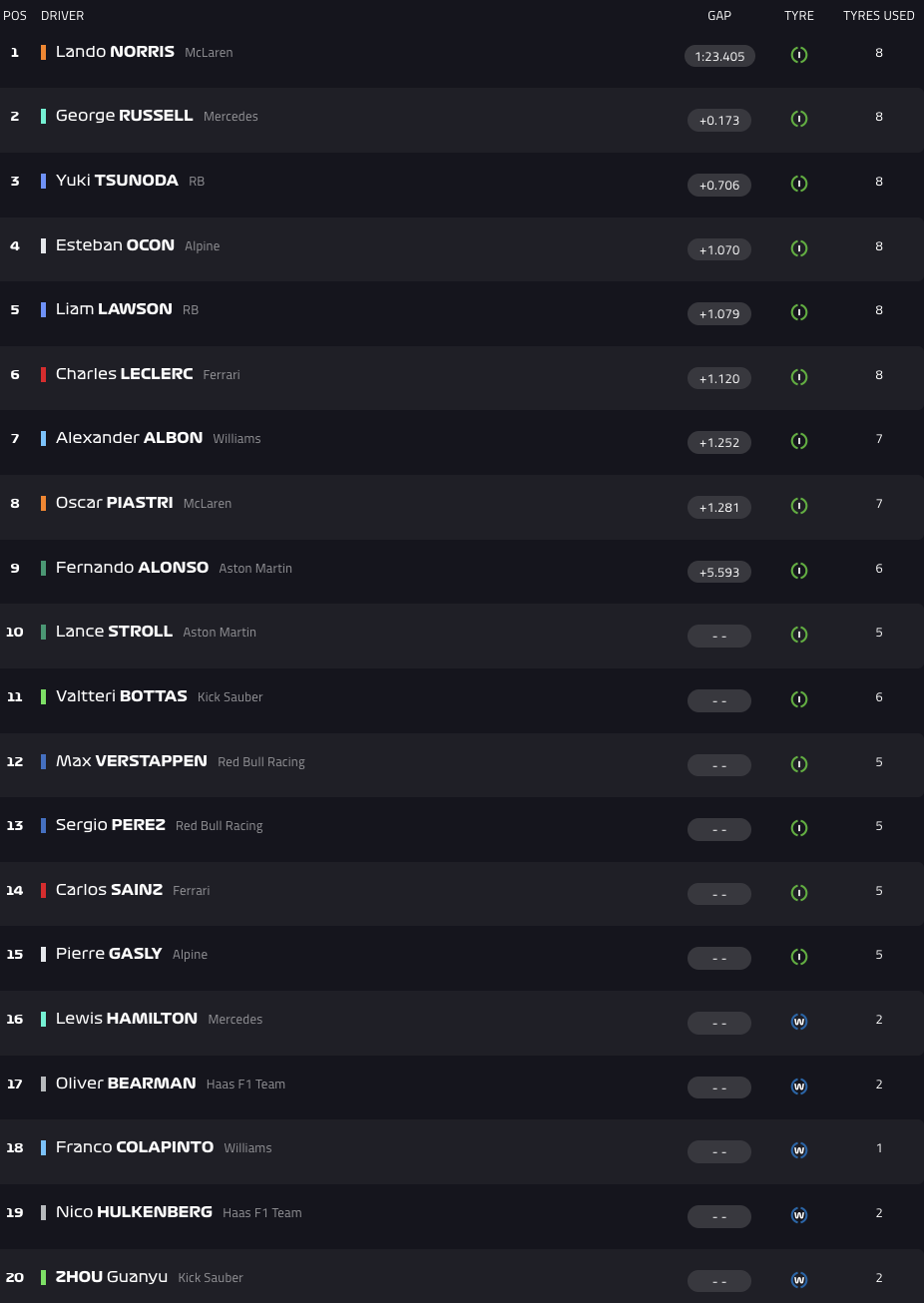Click Lewis Hamilton's wet tyre icon
This screenshot has height=1303, width=924.
799,1022
